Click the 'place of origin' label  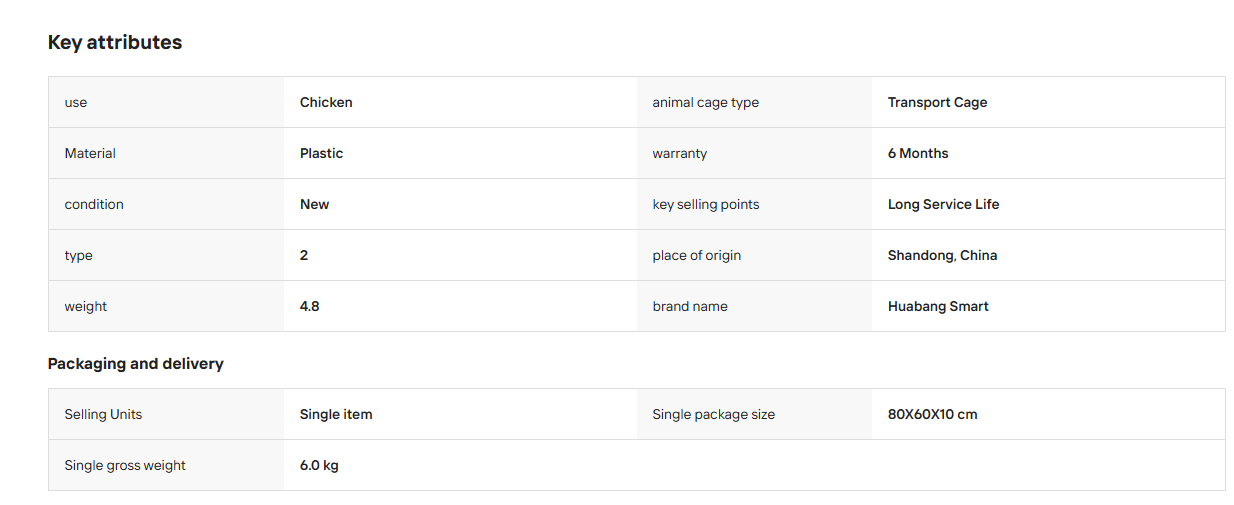coord(697,255)
